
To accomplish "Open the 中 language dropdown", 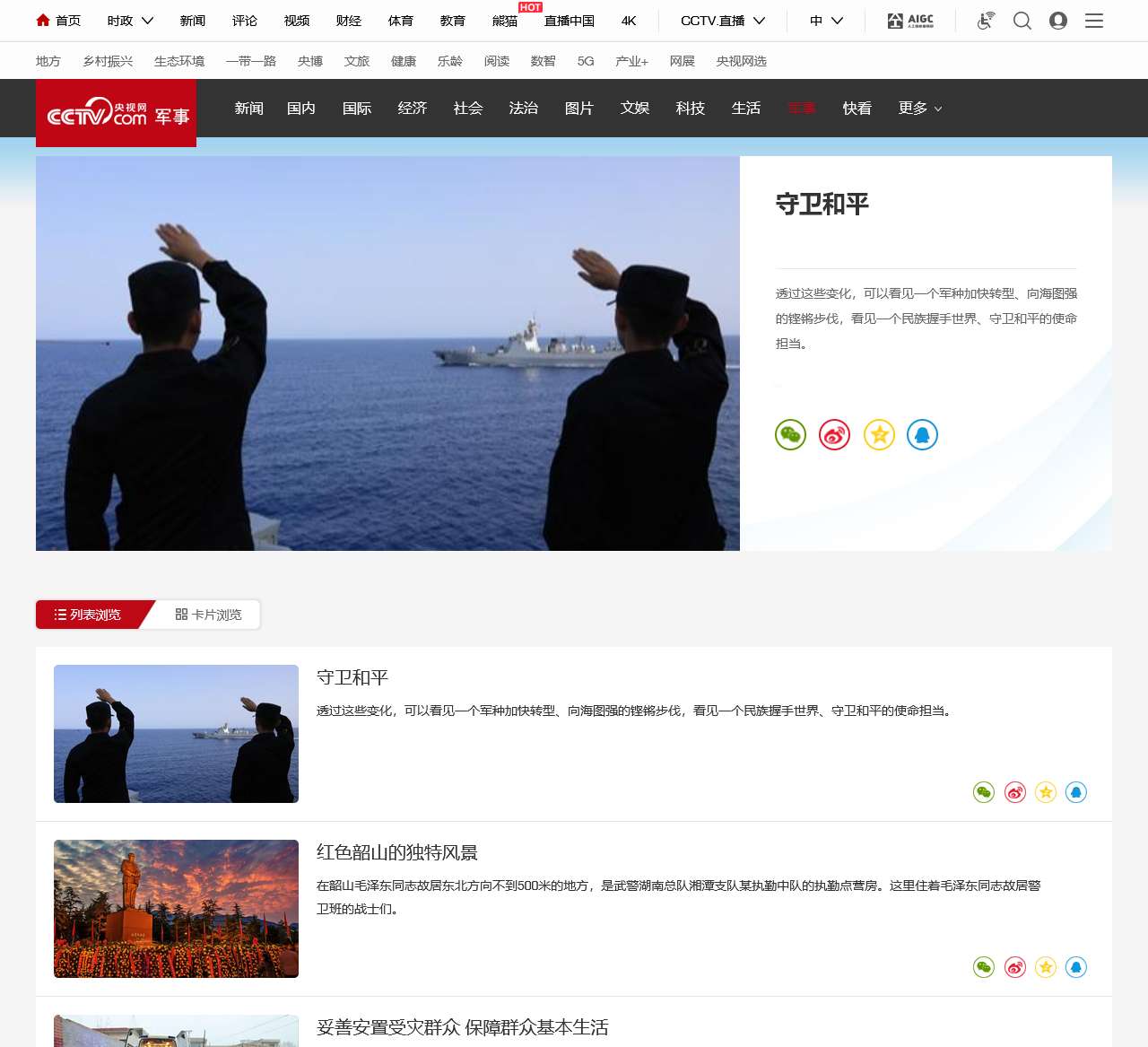I will click(826, 21).
